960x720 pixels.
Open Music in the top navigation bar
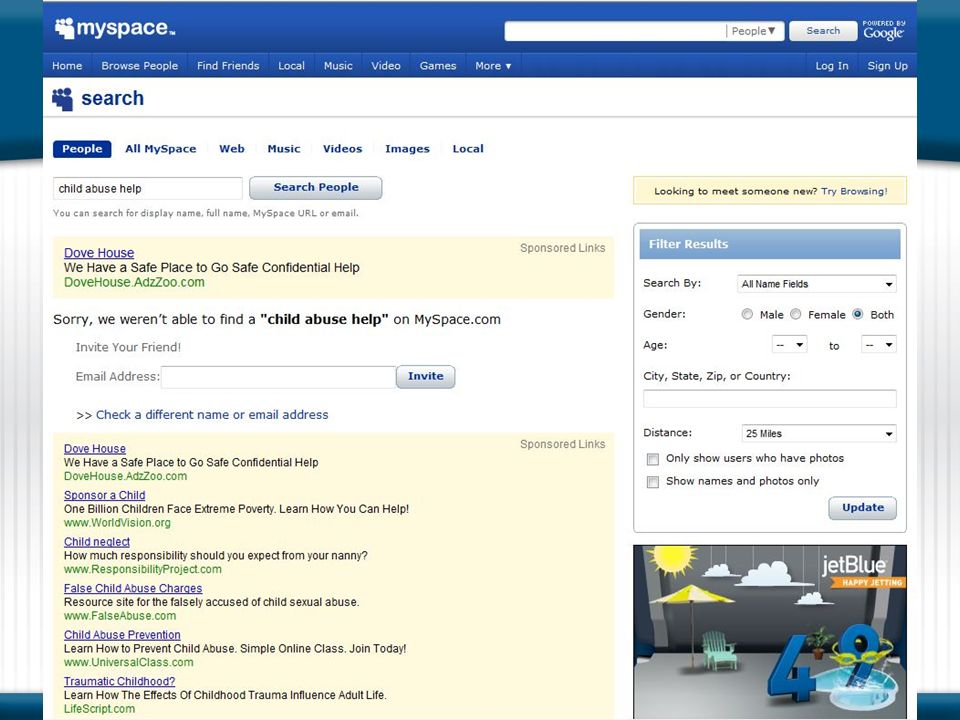(x=338, y=66)
